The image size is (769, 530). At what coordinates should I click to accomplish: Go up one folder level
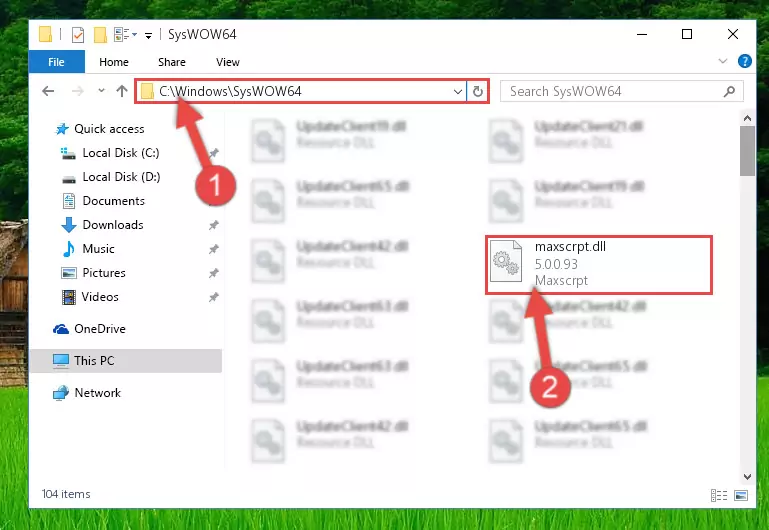tap(122, 91)
